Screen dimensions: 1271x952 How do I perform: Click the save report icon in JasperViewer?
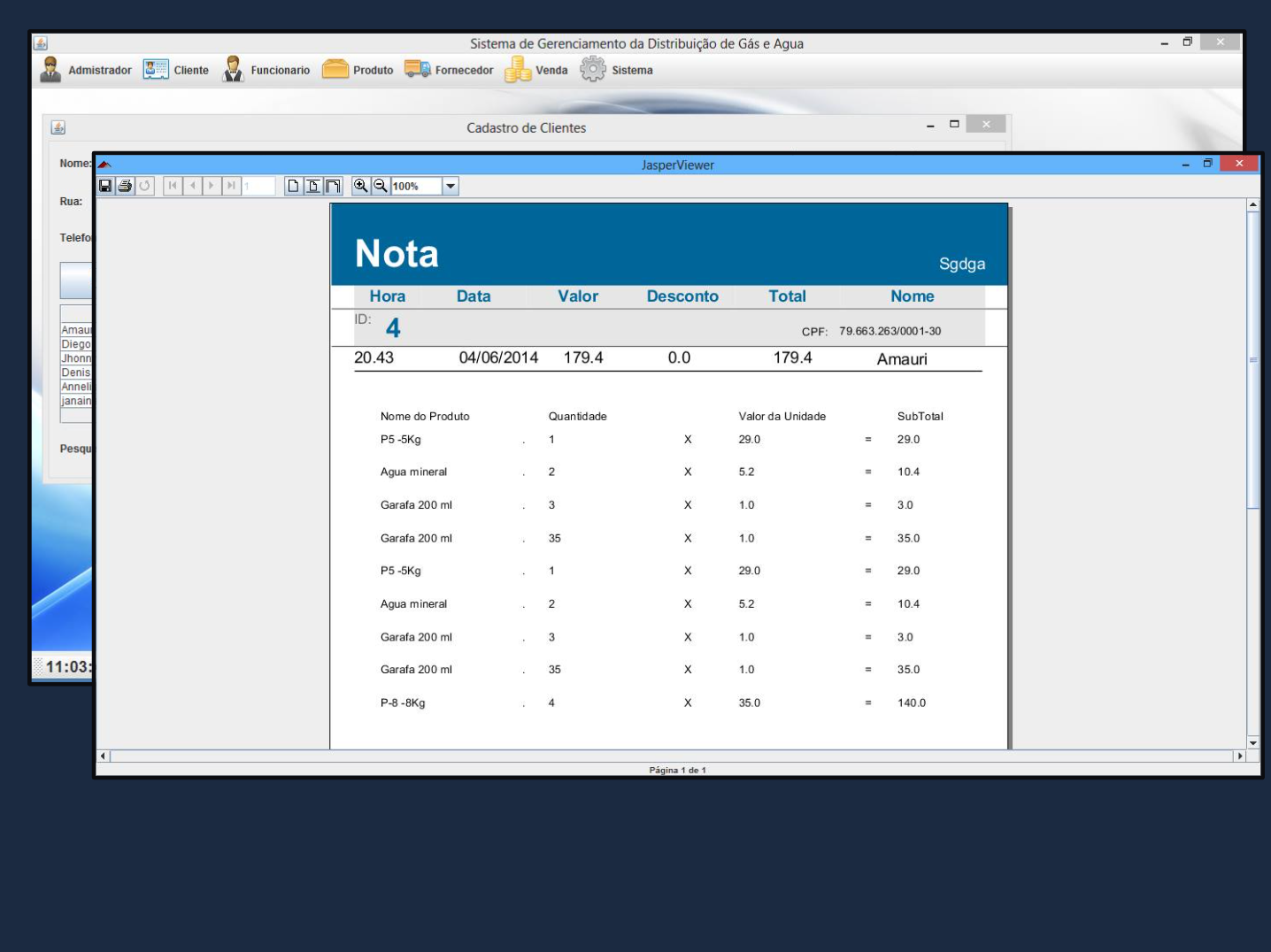click(105, 186)
